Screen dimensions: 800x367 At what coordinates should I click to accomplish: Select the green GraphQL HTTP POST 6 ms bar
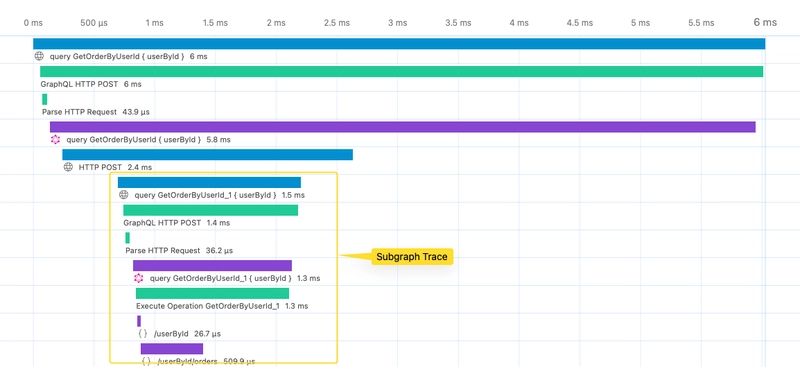(x=402, y=71)
